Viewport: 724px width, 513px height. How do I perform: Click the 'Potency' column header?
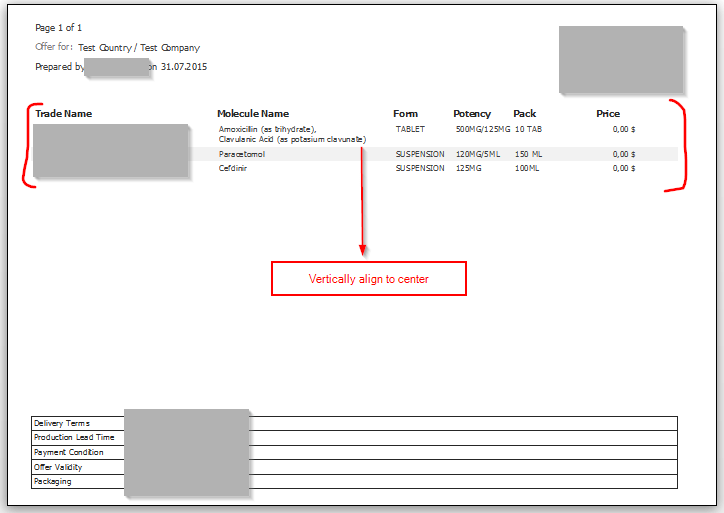coord(472,114)
